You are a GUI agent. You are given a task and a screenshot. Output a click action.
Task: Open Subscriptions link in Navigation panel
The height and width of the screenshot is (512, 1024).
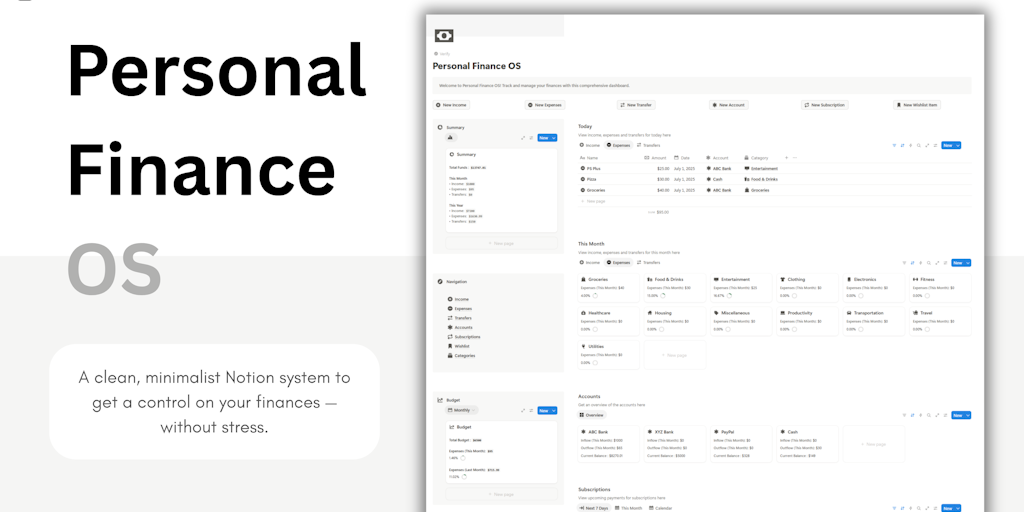point(464,337)
